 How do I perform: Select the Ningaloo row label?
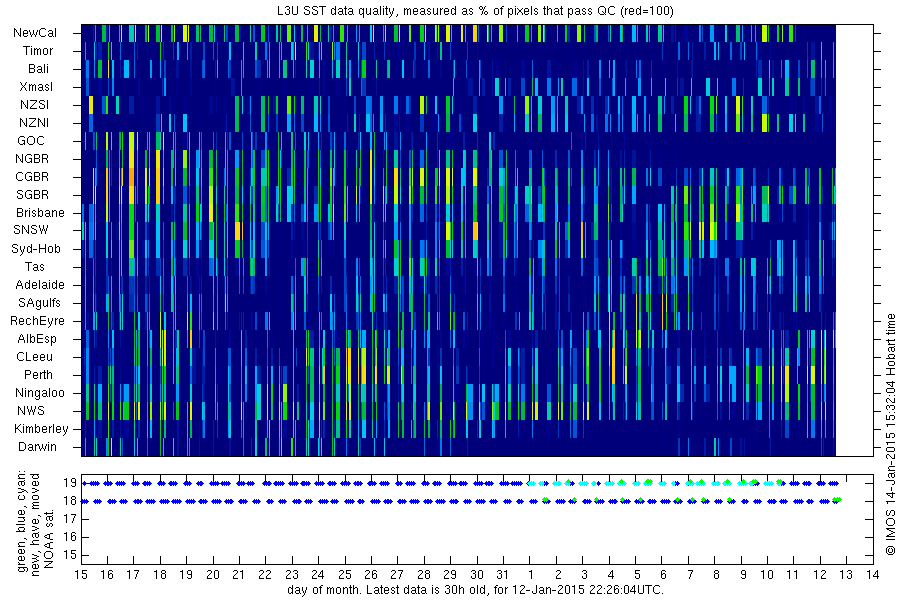click(x=40, y=393)
